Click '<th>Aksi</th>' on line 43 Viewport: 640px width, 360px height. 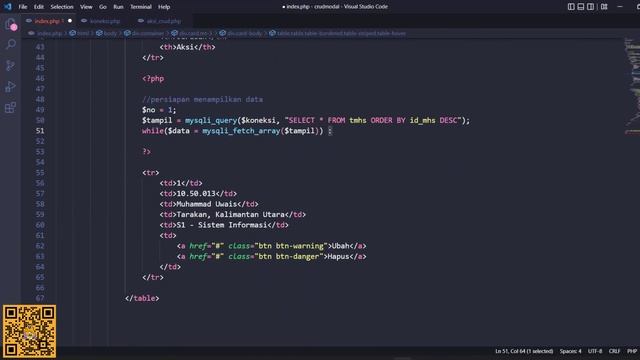pyautogui.click(x=187, y=47)
